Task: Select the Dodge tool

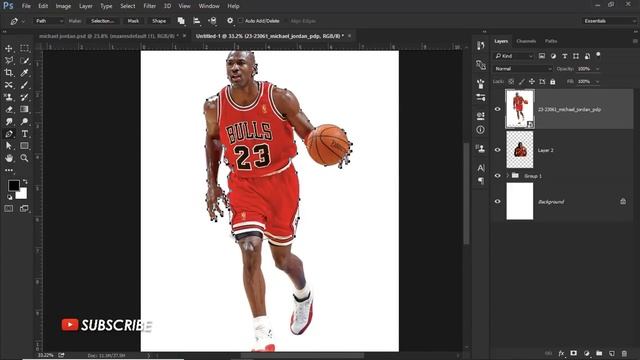Action: click(24, 122)
